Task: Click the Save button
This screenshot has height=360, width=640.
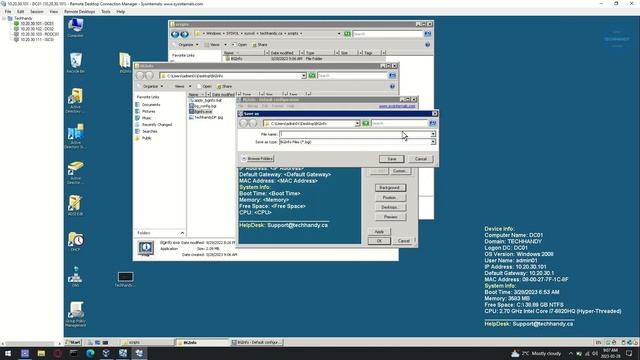Action: click(391, 159)
